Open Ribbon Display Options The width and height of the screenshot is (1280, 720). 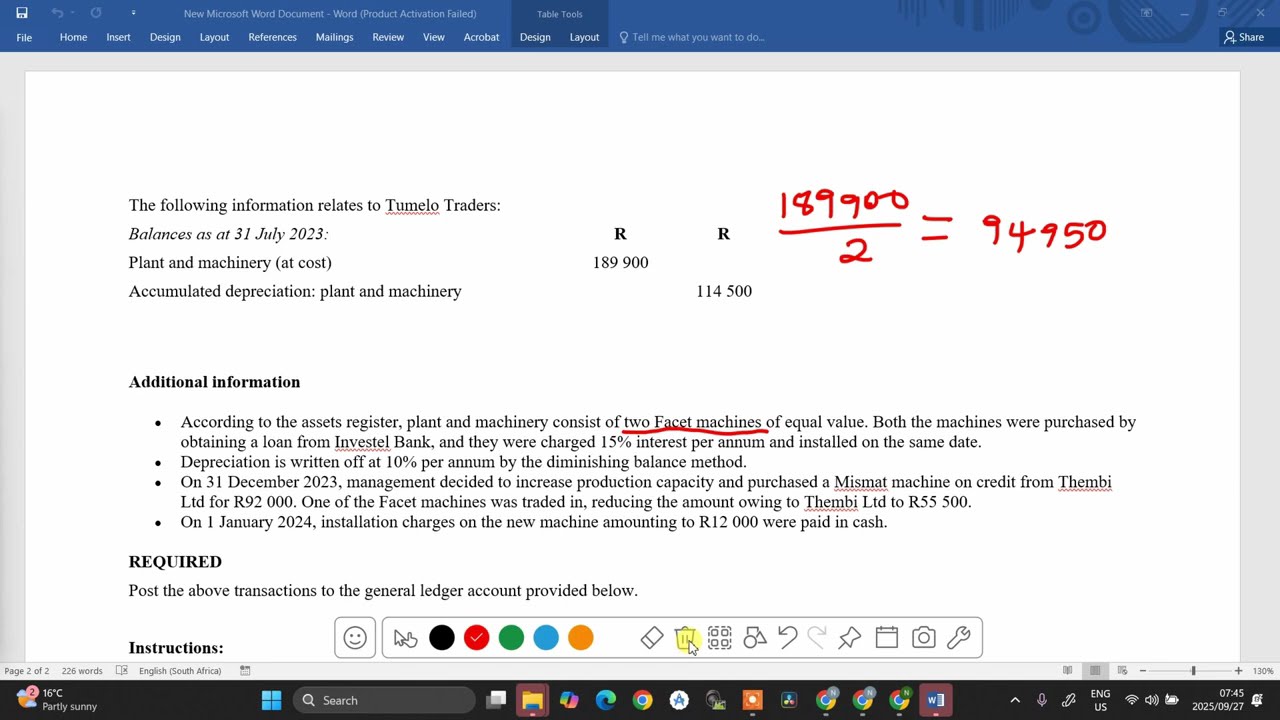[x=1146, y=13]
